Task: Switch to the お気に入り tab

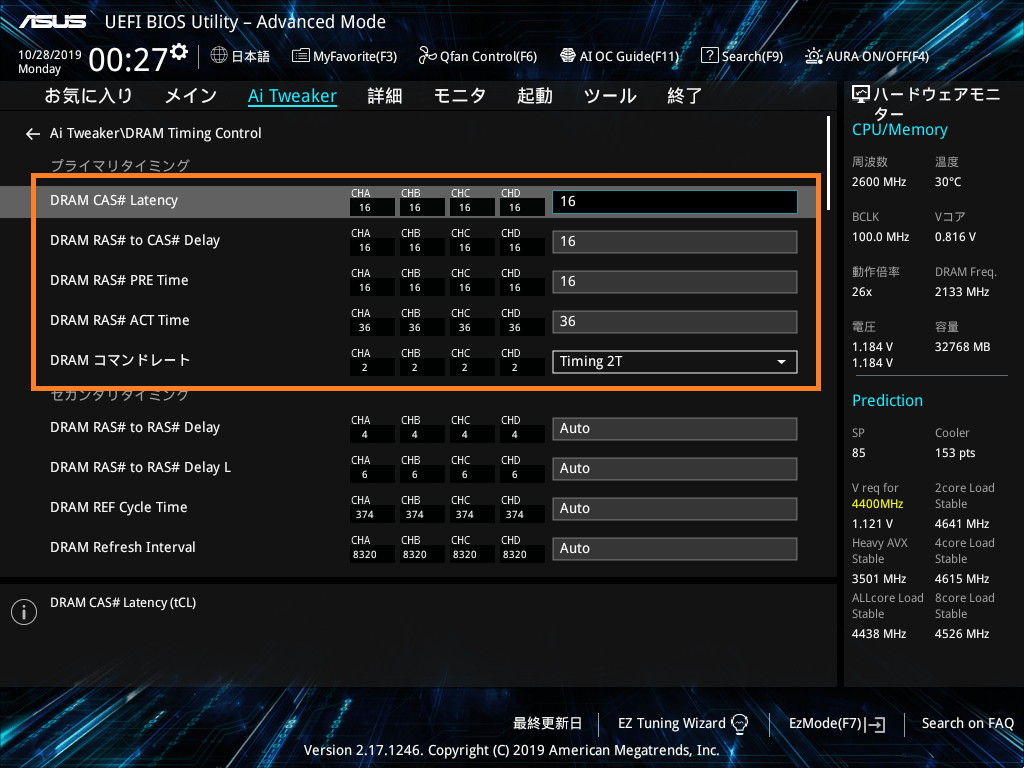Action: click(x=89, y=96)
